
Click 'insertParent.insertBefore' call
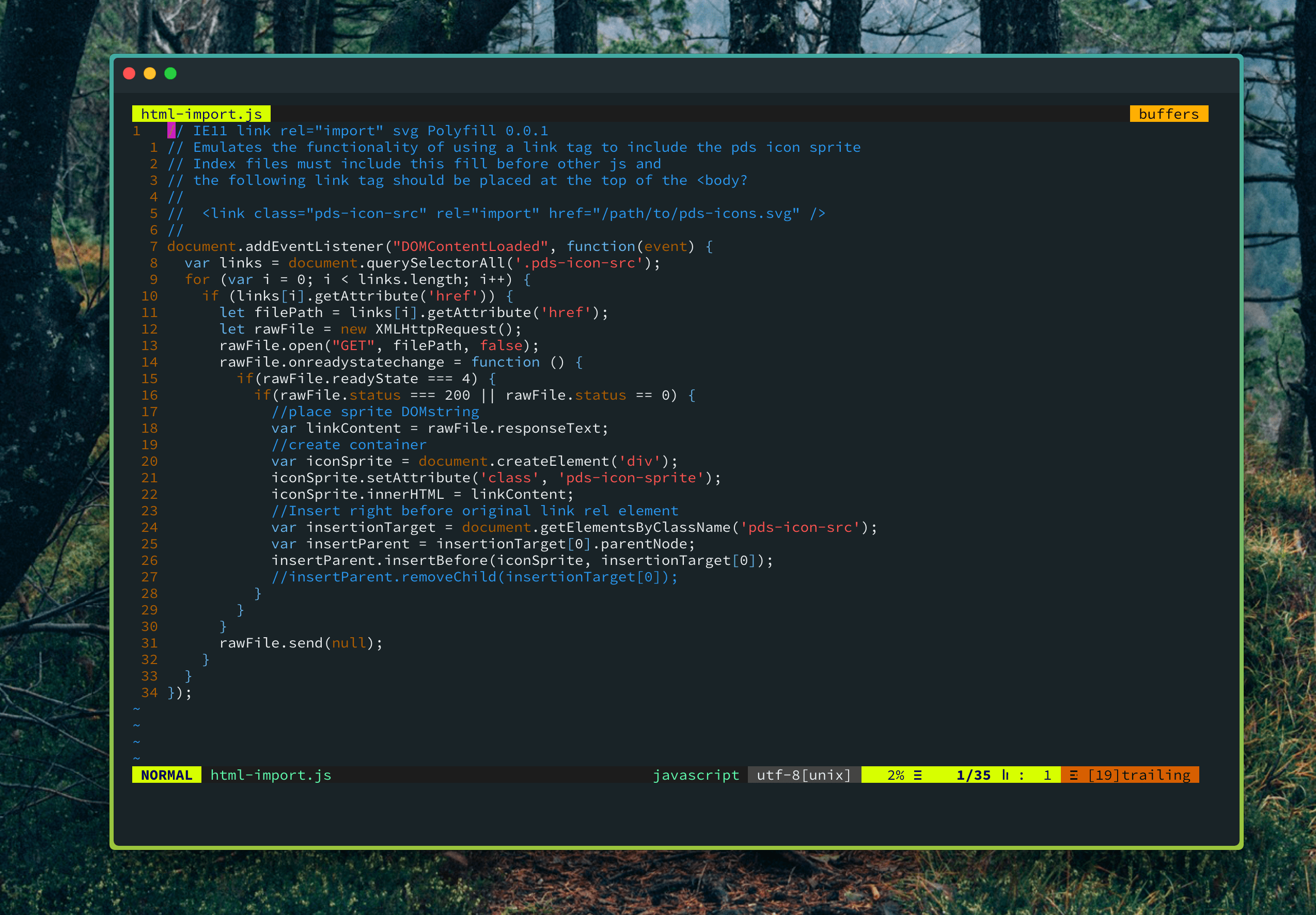tap(522, 560)
